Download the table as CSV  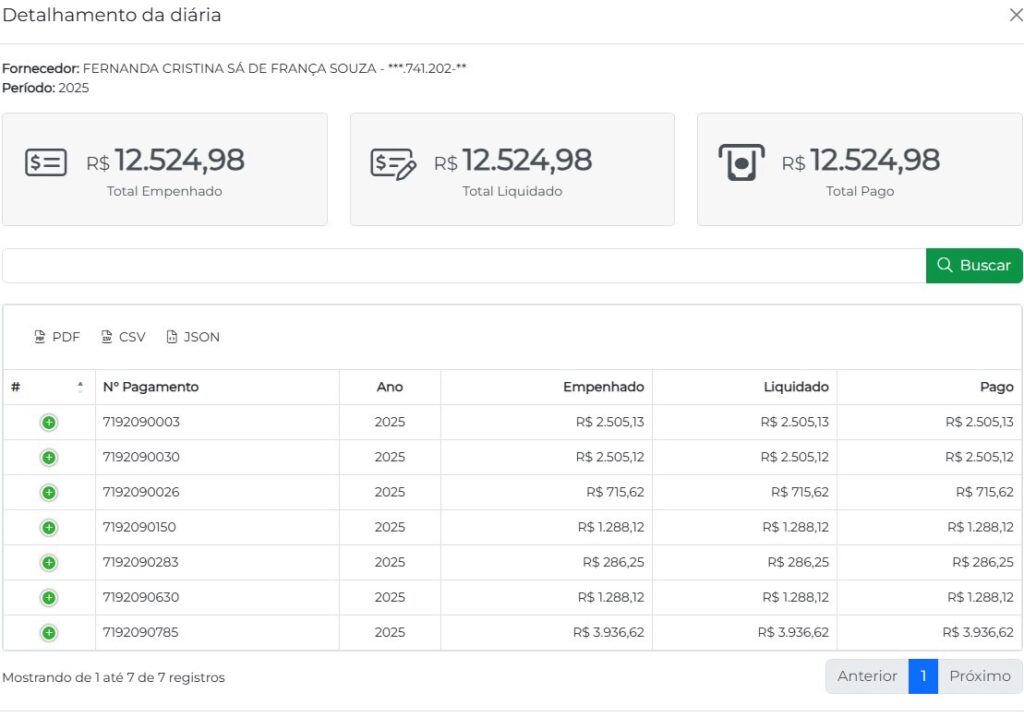[123, 337]
